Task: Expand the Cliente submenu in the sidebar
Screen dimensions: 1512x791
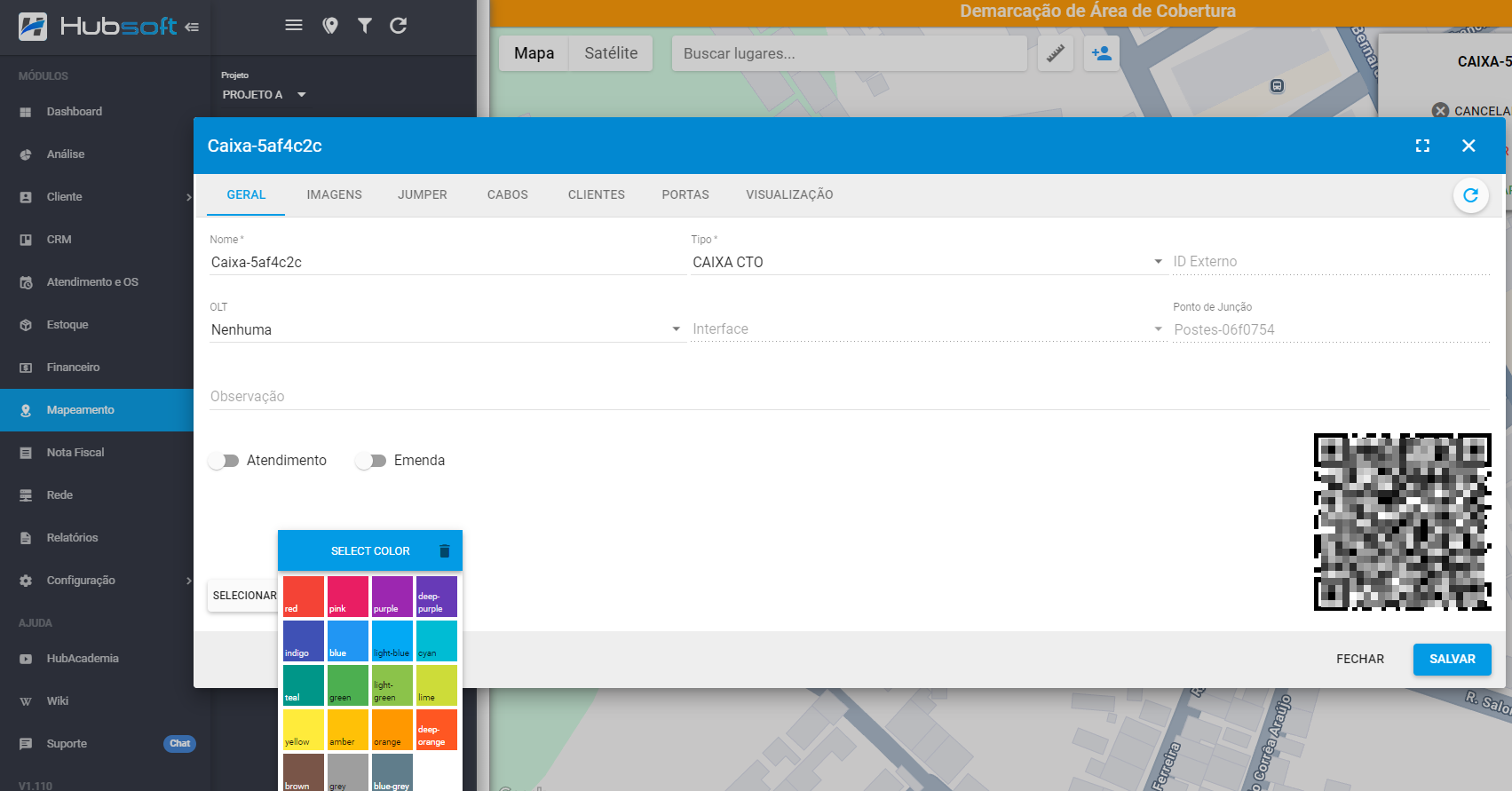Action: pyautogui.click(x=188, y=197)
